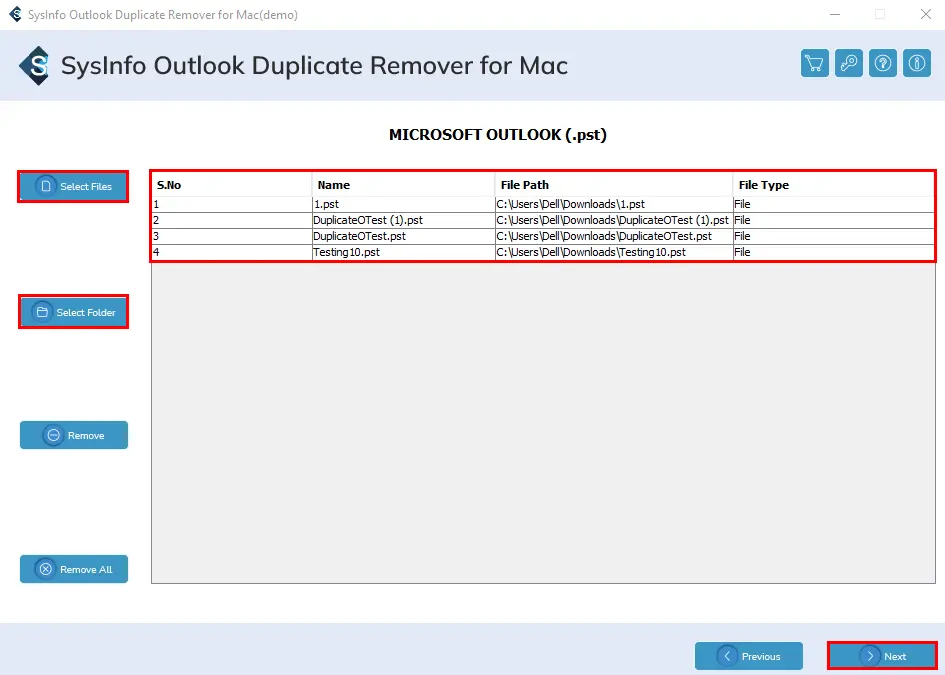This screenshot has height=675, width=945.
Task: Click serial number 4 cell
Action: 232,252
